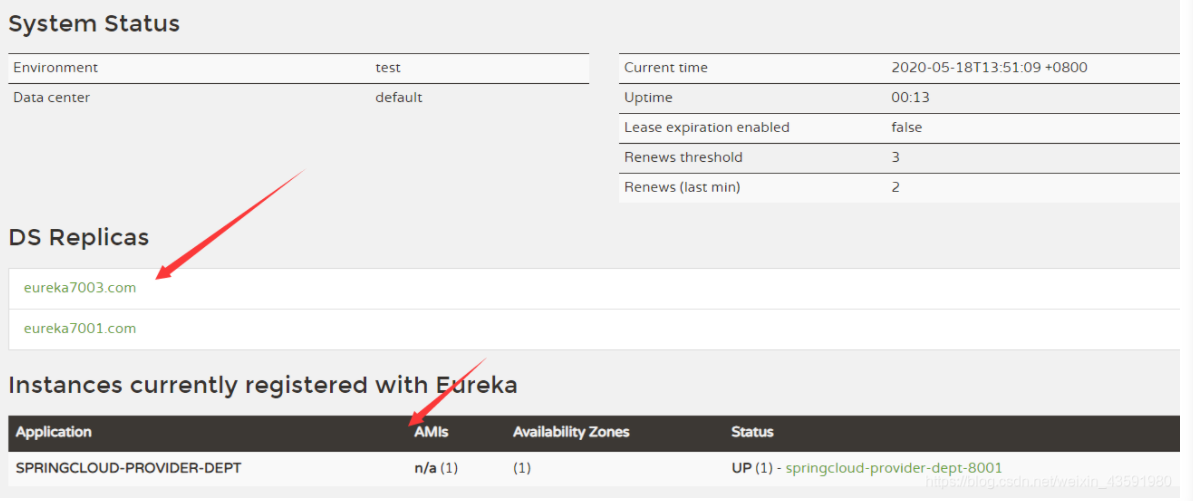
Task: Click the Status column header
Action: tap(752, 432)
